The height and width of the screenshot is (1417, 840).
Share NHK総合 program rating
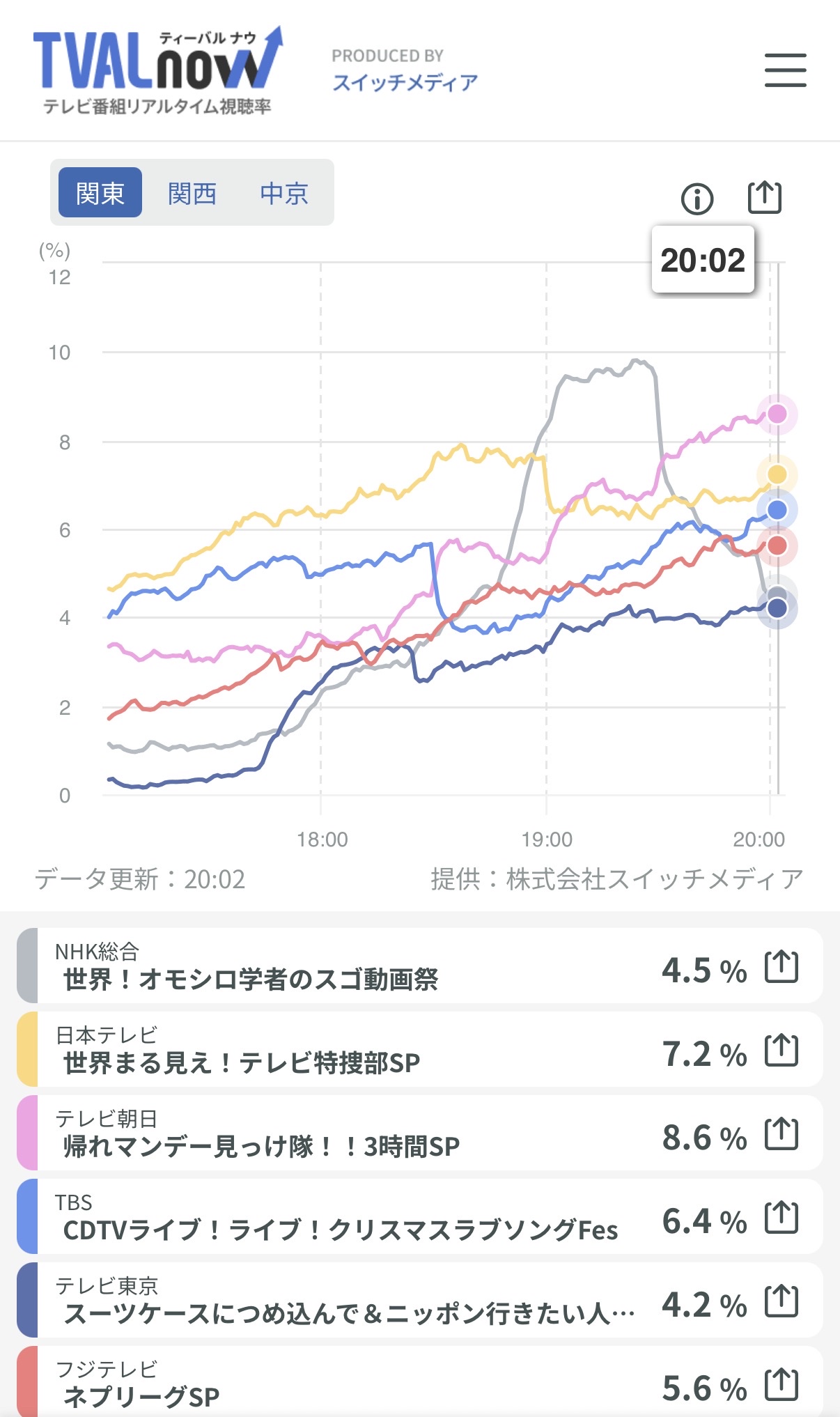click(x=781, y=967)
